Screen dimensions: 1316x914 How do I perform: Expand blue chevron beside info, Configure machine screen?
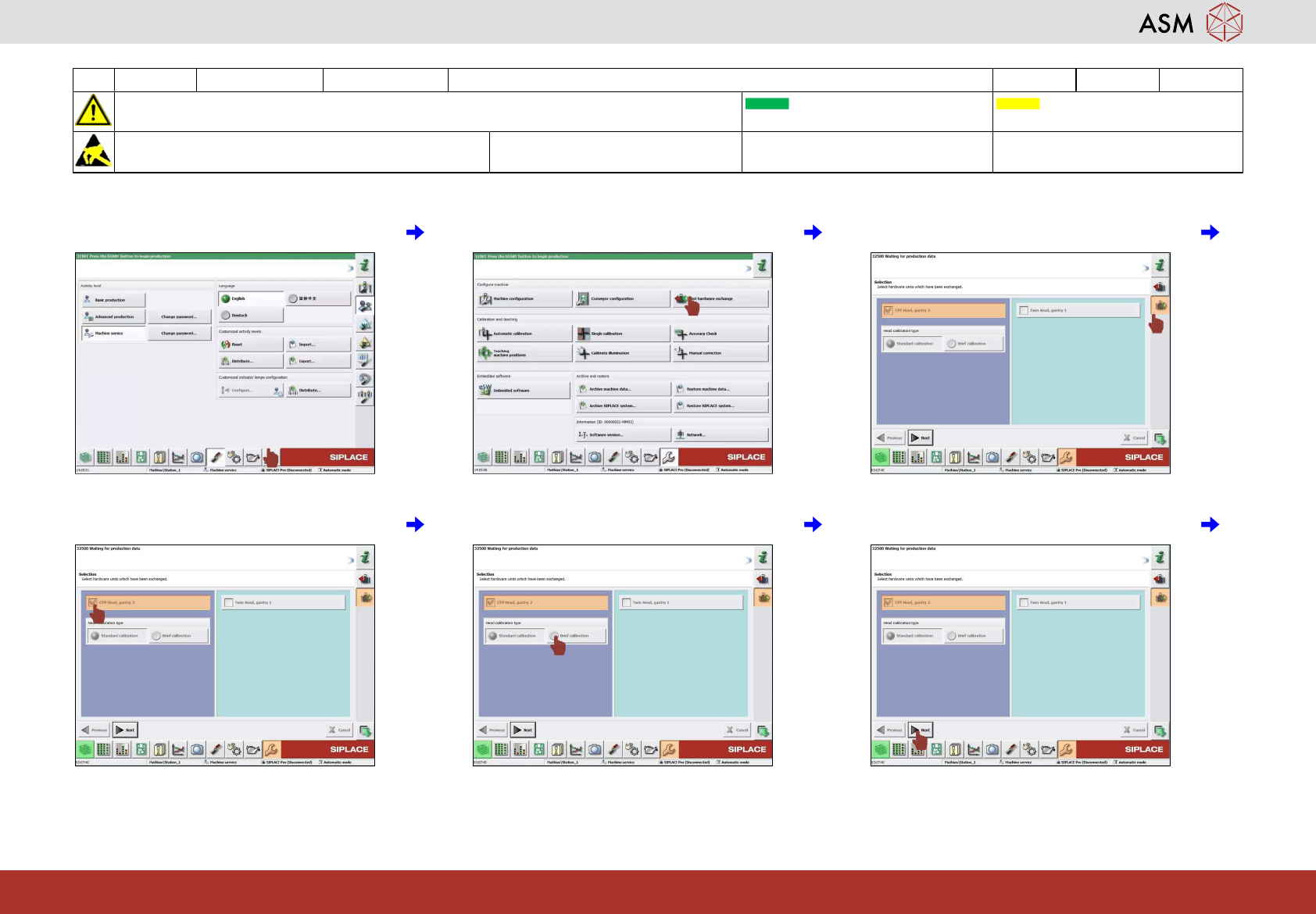tap(748, 268)
